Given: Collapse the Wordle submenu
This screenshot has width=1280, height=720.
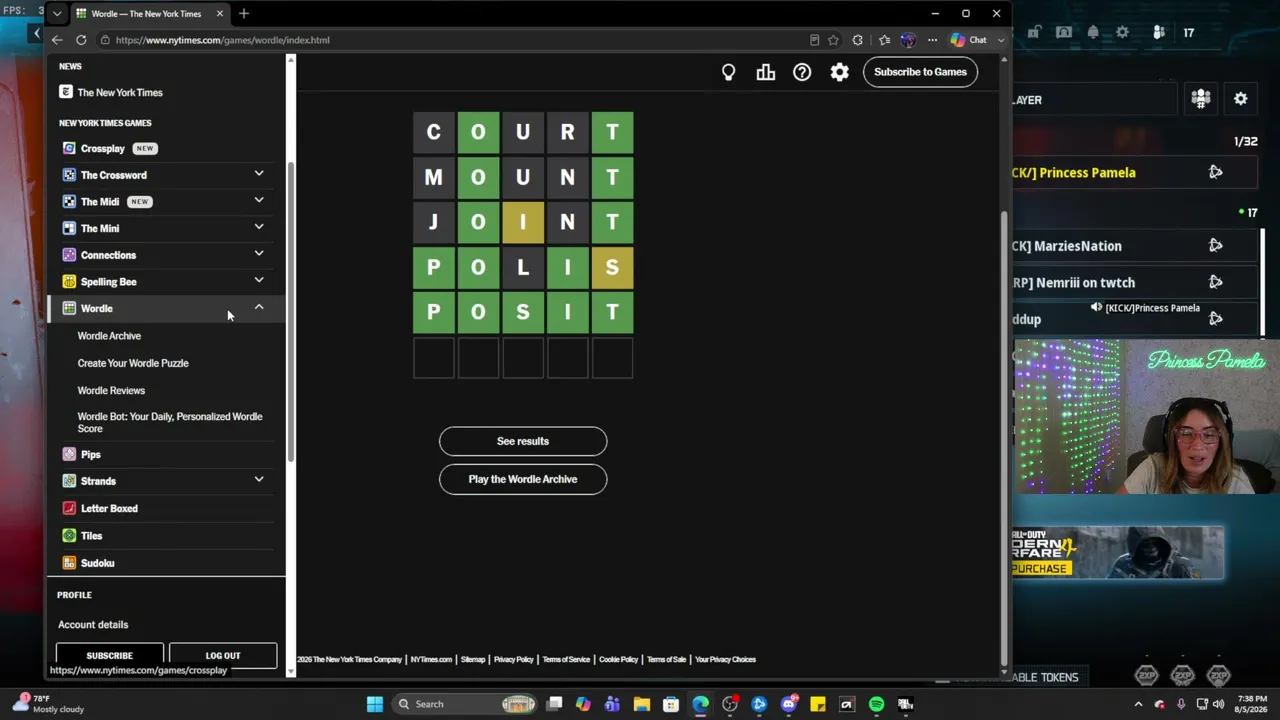Looking at the screenshot, I should [x=259, y=307].
